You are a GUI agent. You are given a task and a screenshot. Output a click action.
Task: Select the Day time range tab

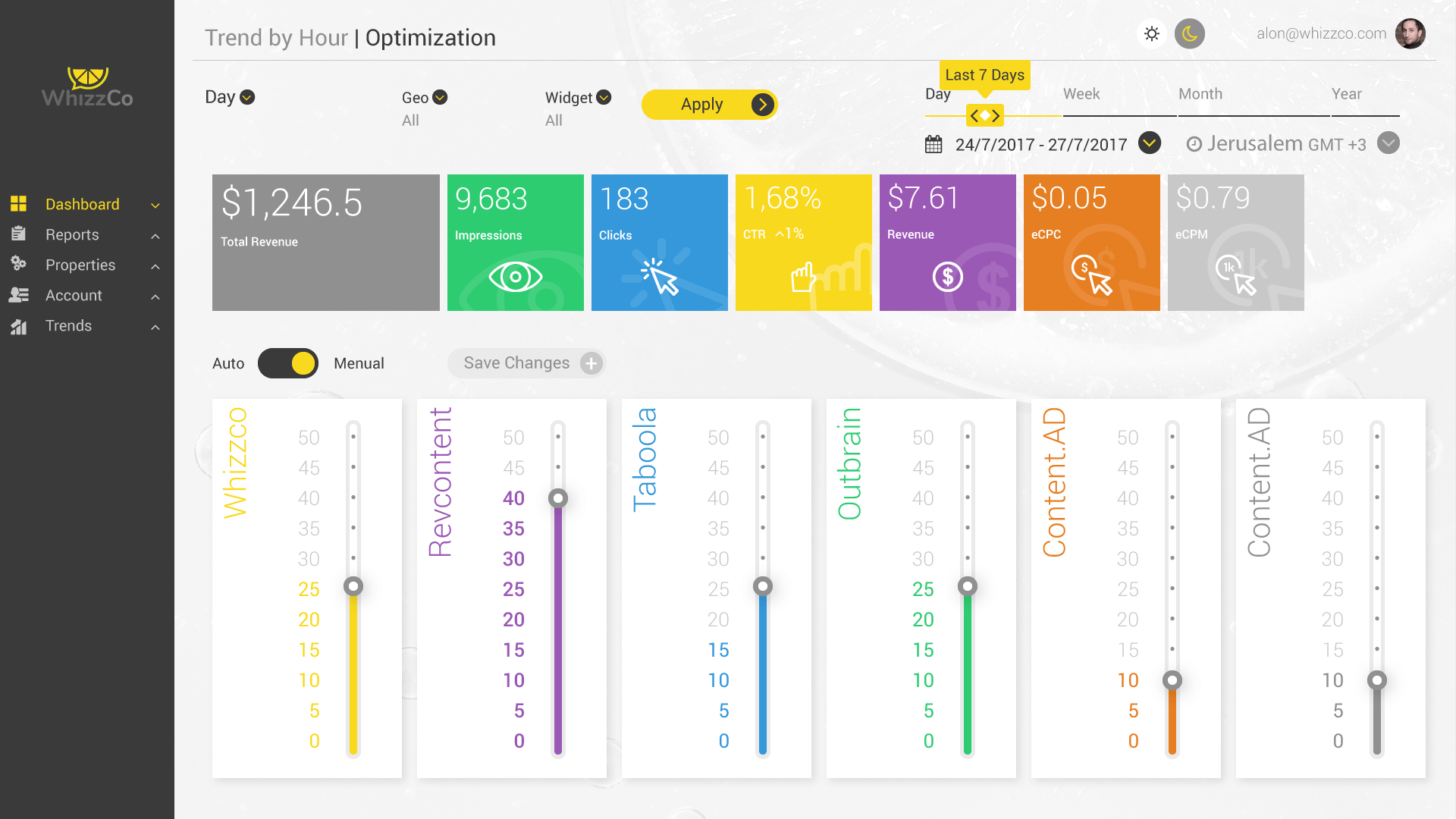coord(938,94)
